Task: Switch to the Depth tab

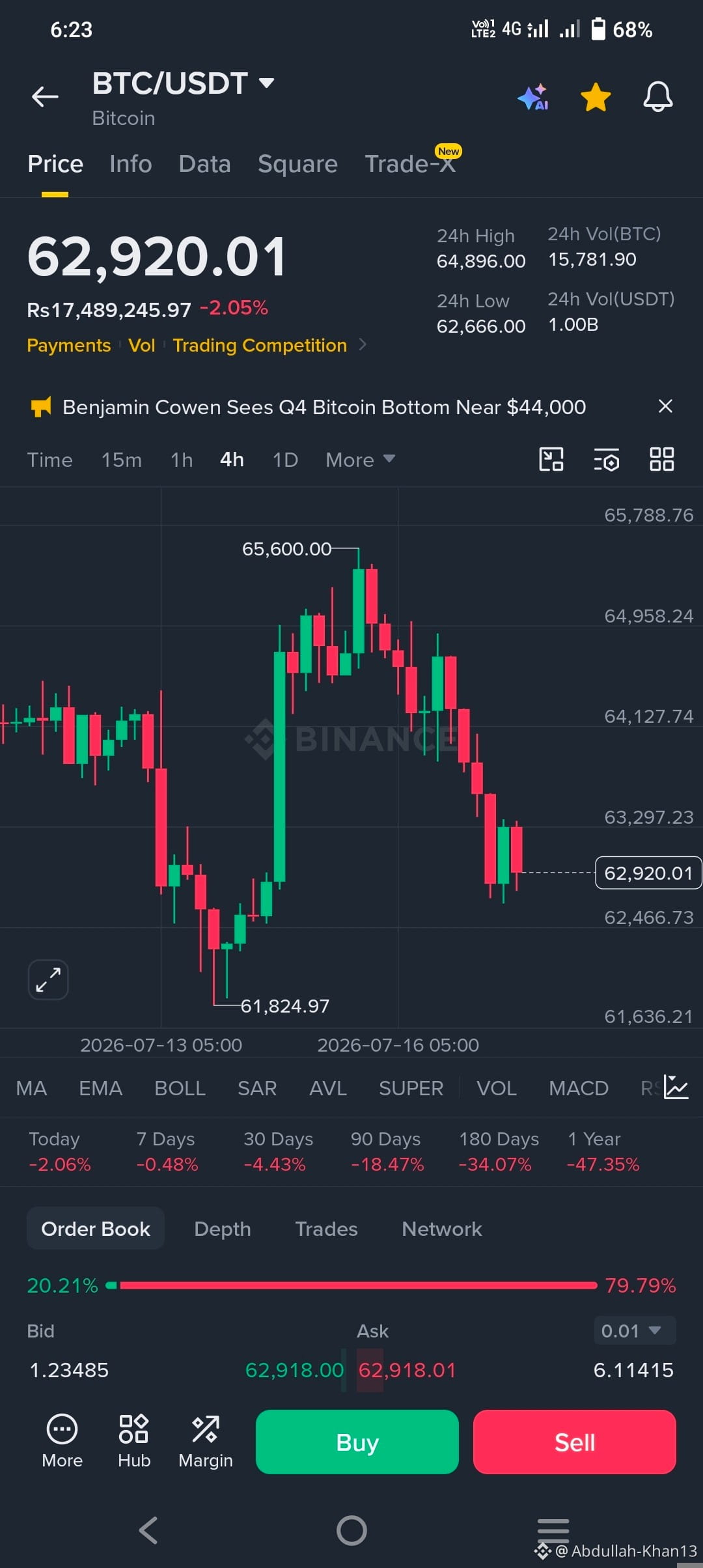Action: [223, 1229]
